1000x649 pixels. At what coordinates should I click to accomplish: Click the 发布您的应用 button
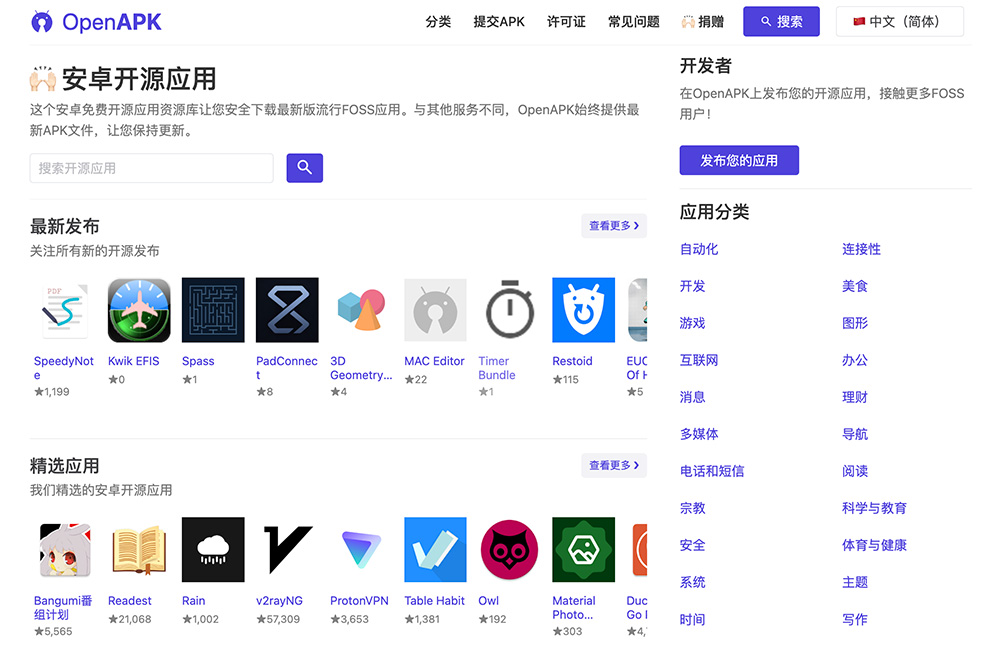[x=739, y=160]
